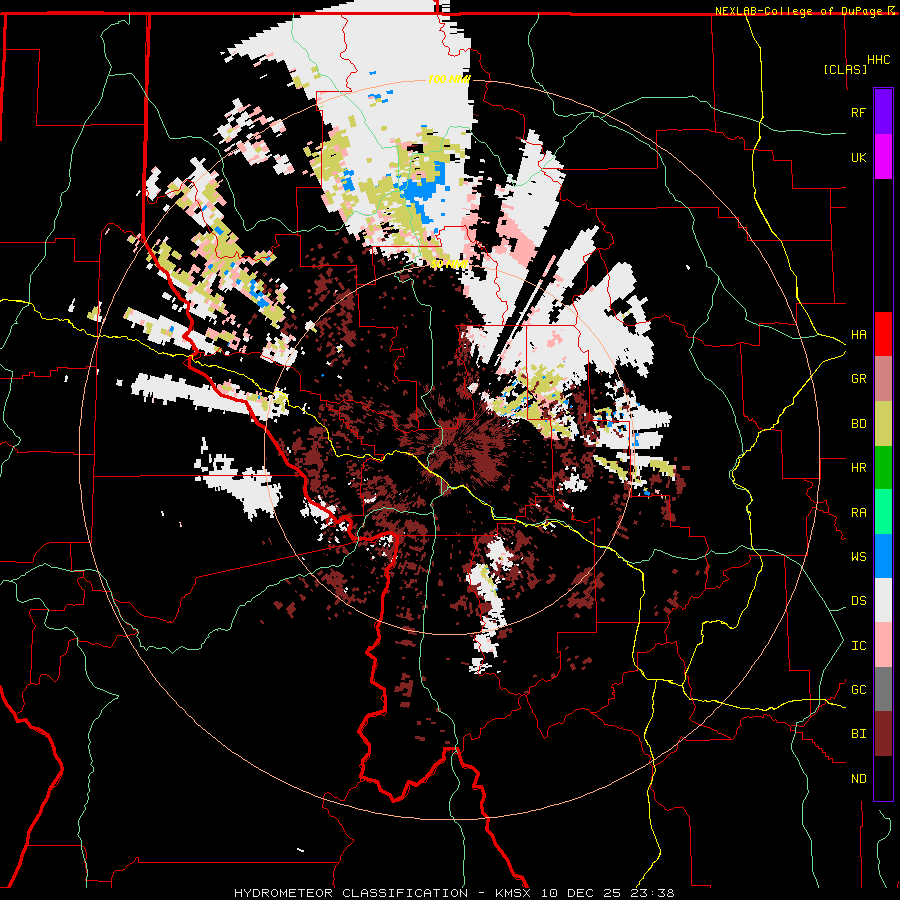
Task: Click the UK legend label text
Action: click(x=858, y=157)
